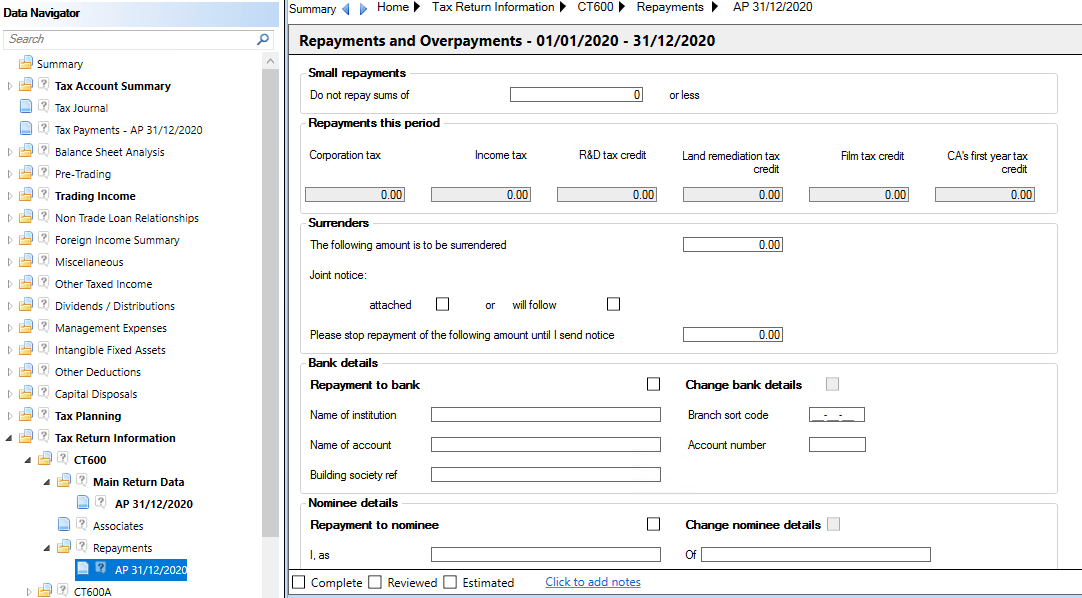This screenshot has height=598, width=1082.
Task: Collapse the Tax Return Information node
Action: [x=9, y=439]
